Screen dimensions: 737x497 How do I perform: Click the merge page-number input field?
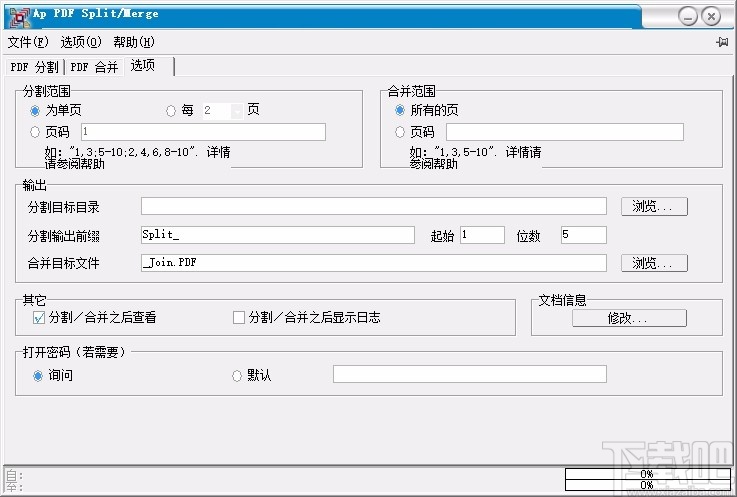pos(565,132)
